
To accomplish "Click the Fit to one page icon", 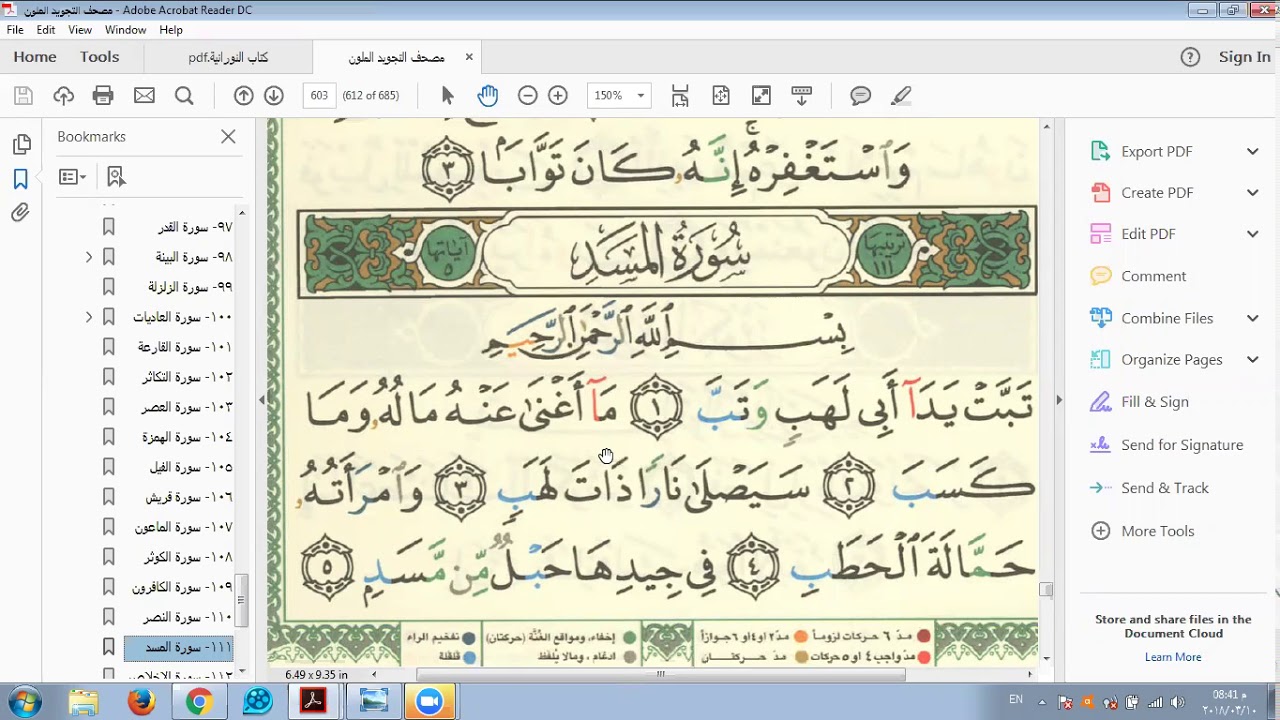I will [721, 96].
